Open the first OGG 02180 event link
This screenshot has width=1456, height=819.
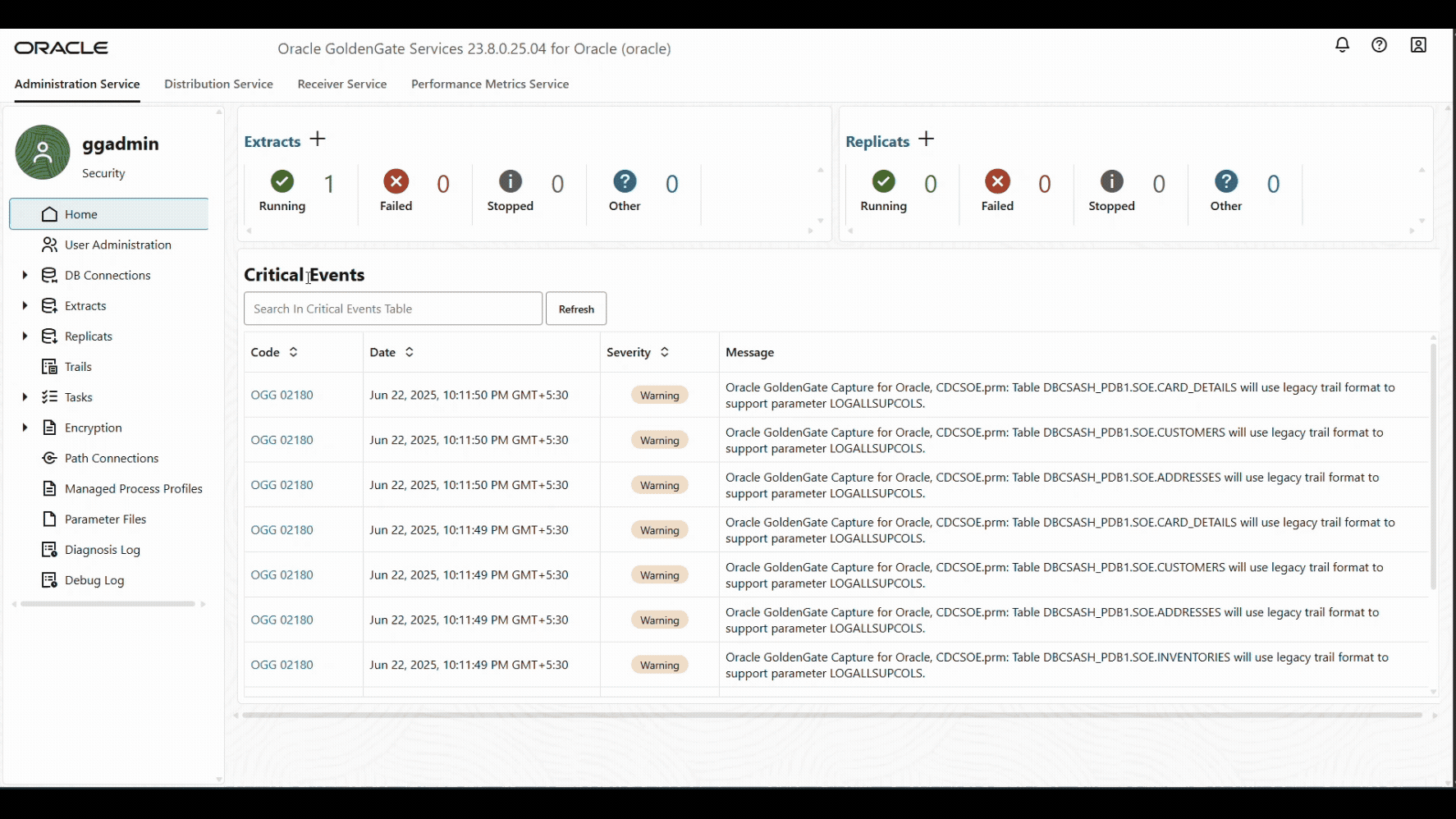click(282, 395)
